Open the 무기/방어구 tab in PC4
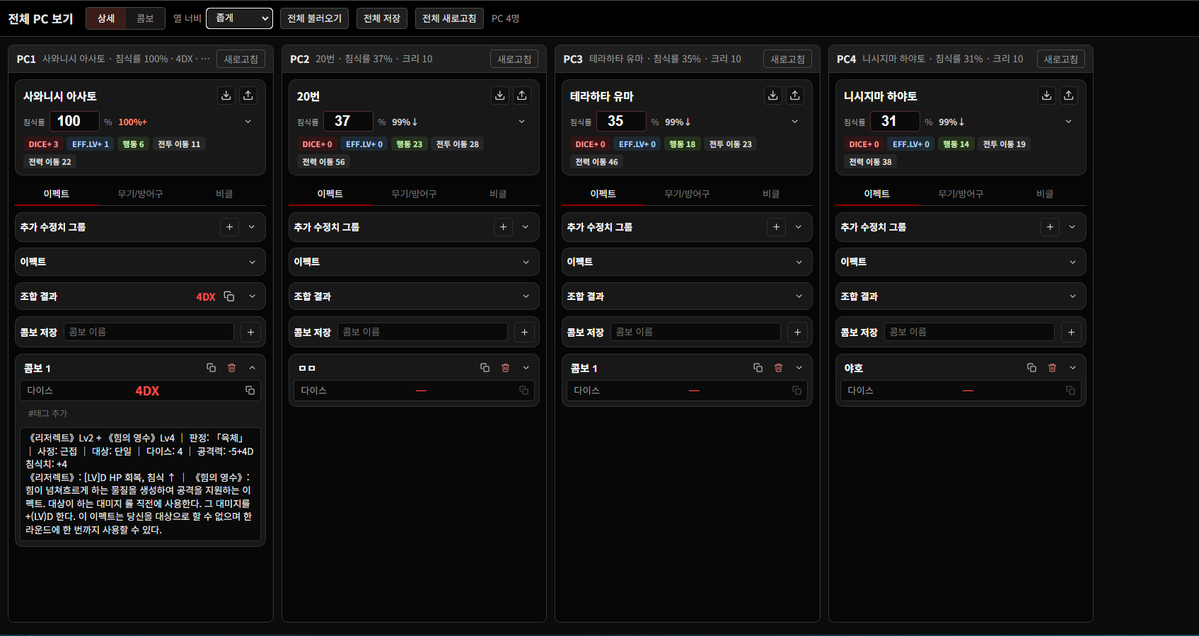The width and height of the screenshot is (1199, 636). tap(960, 194)
